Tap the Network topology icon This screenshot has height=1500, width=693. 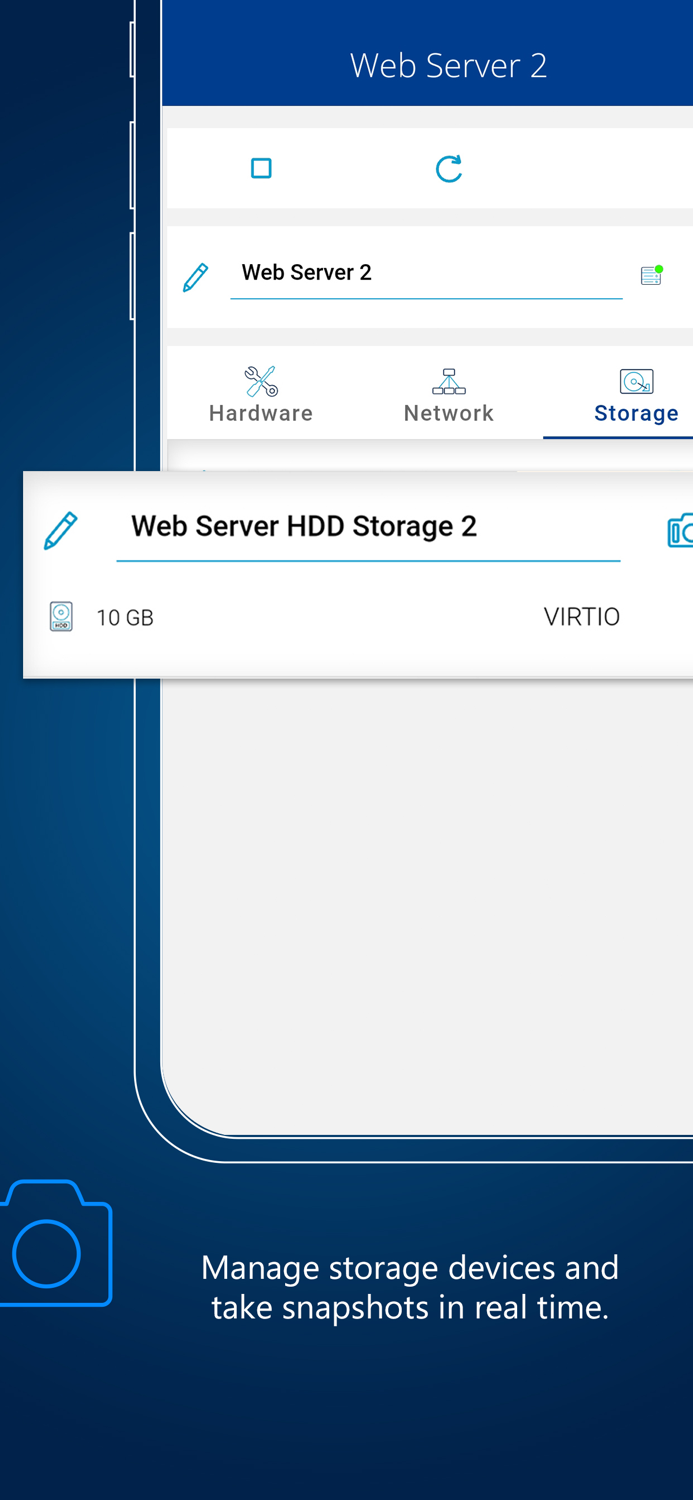point(448,381)
